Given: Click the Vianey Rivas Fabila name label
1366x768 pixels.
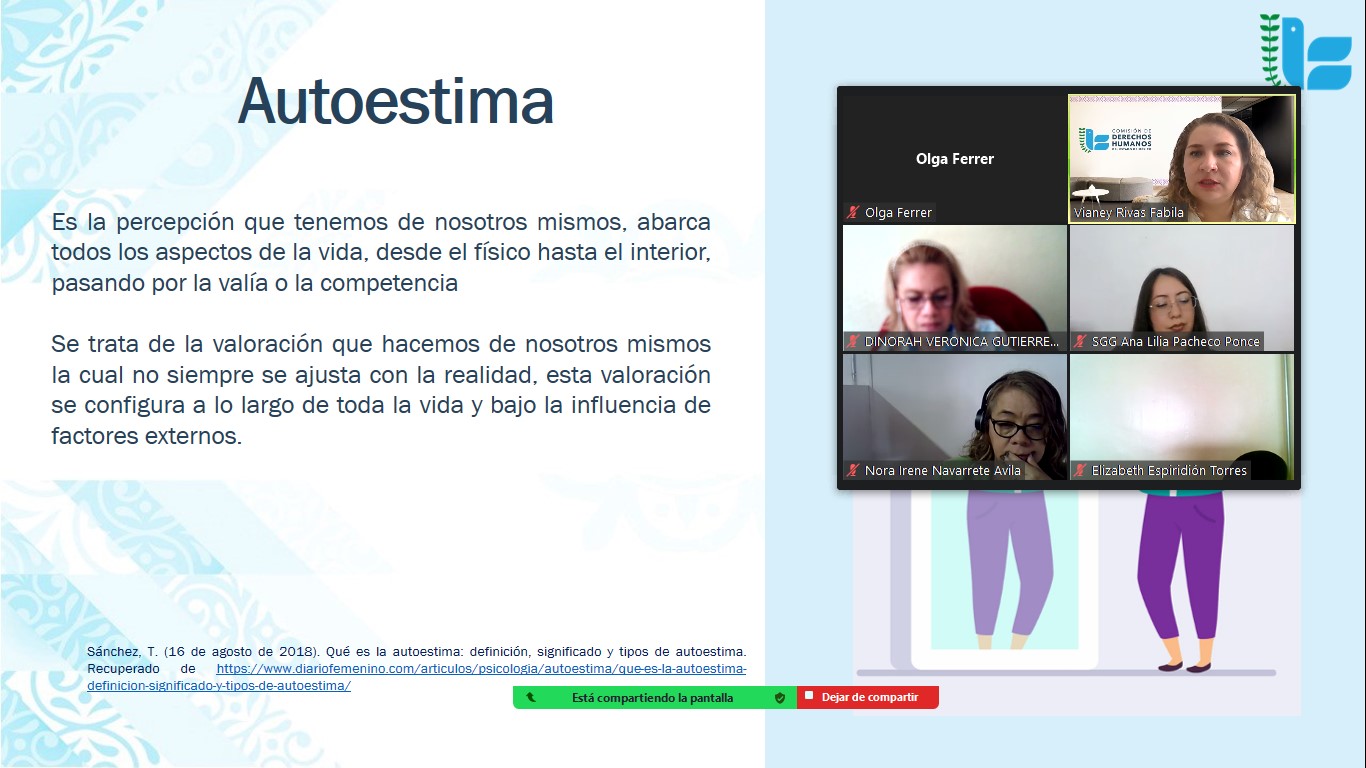Looking at the screenshot, I should click(x=1128, y=212).
